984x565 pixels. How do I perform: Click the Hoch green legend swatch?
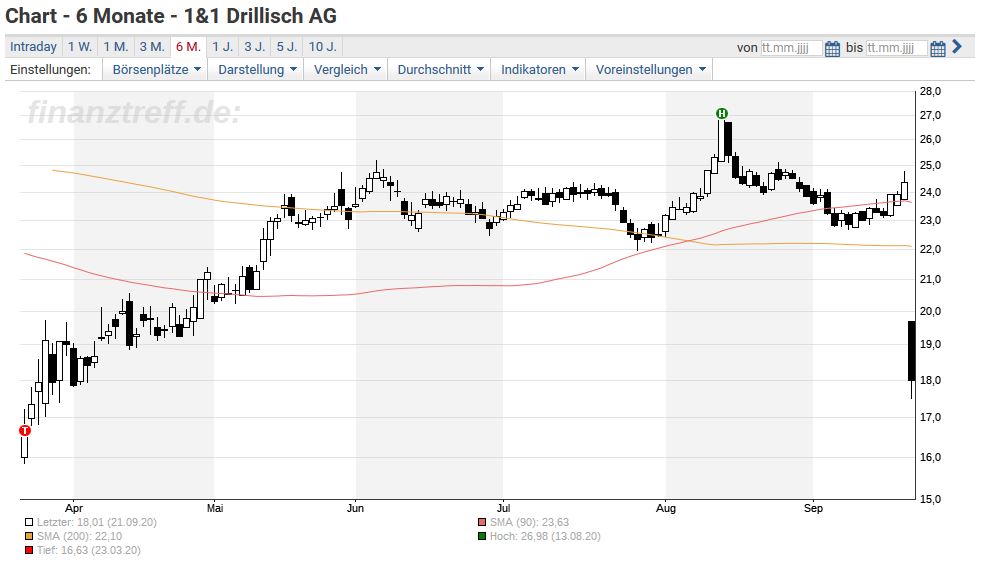(x=482, y=537)
